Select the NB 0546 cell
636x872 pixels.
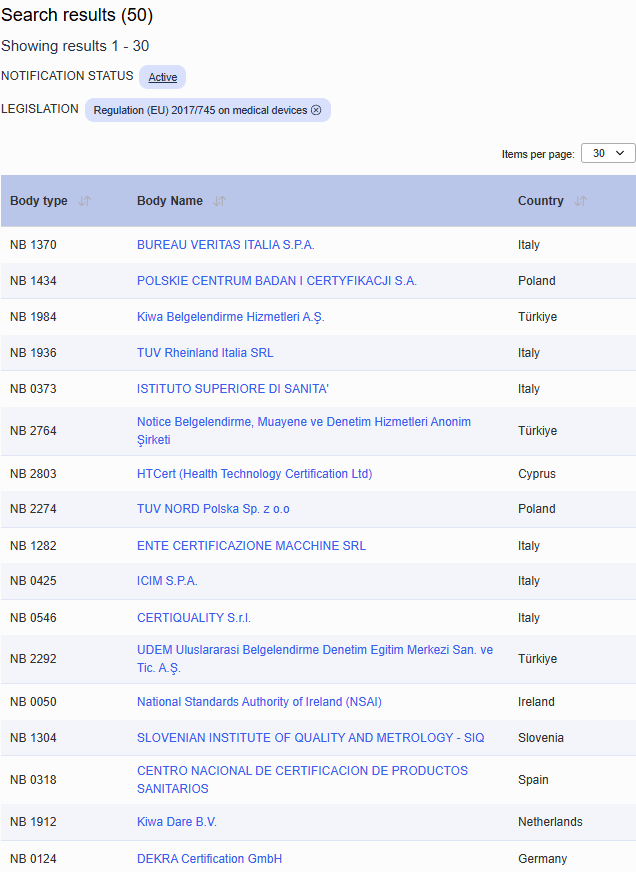(33, 618)
